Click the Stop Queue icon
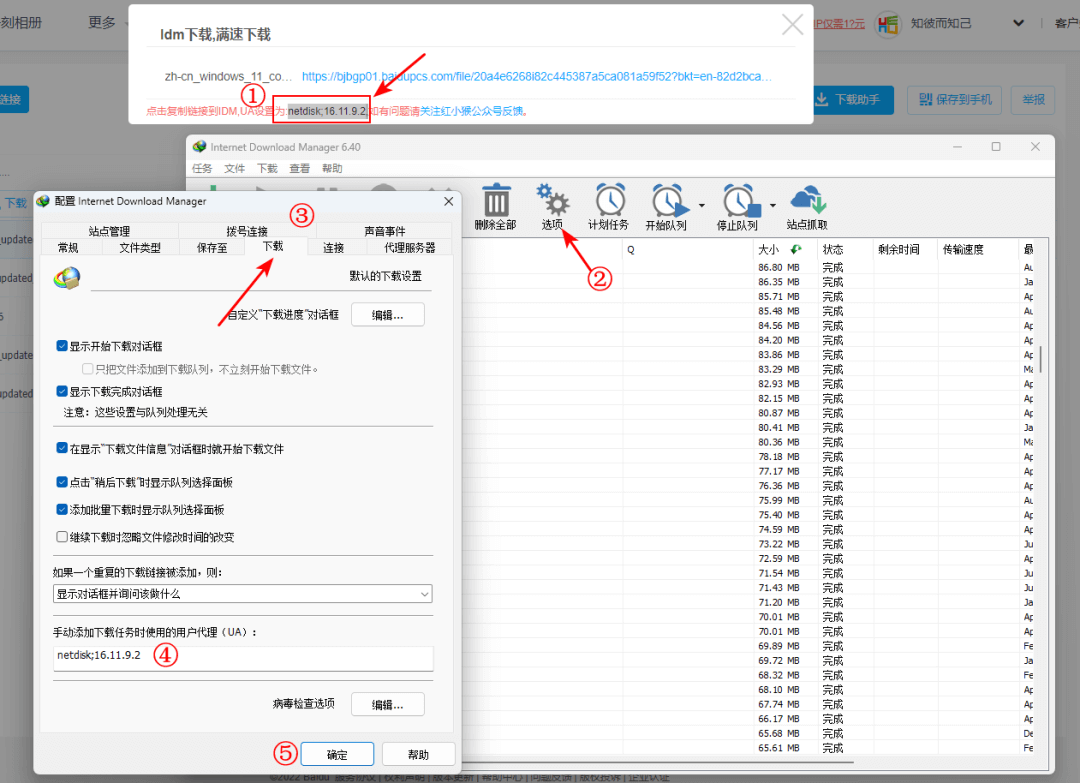Screen dimensions: 1080x783 738,200
